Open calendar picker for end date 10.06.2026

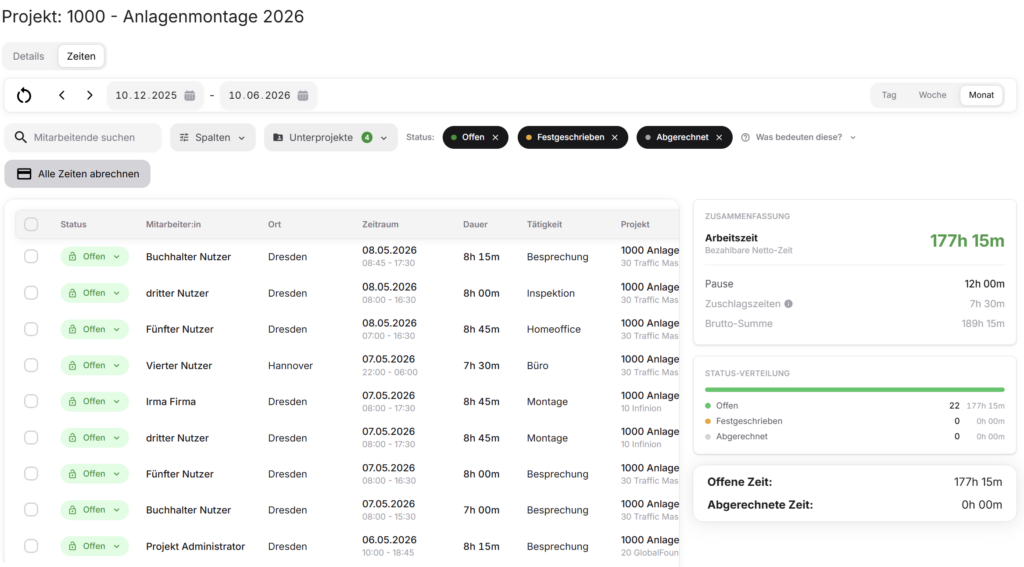click(303, 95)
